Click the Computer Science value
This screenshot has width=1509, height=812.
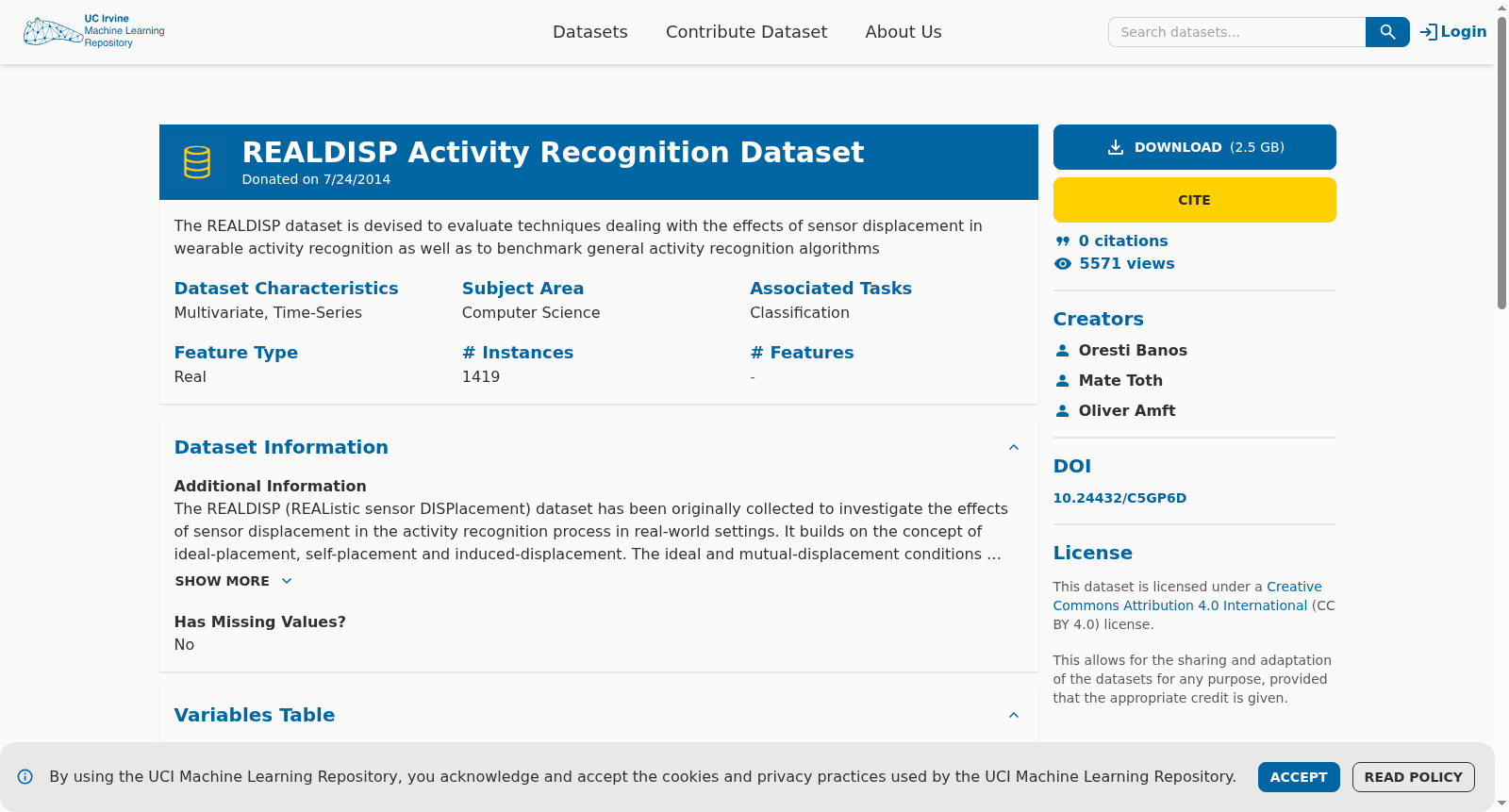pos(531,313)
